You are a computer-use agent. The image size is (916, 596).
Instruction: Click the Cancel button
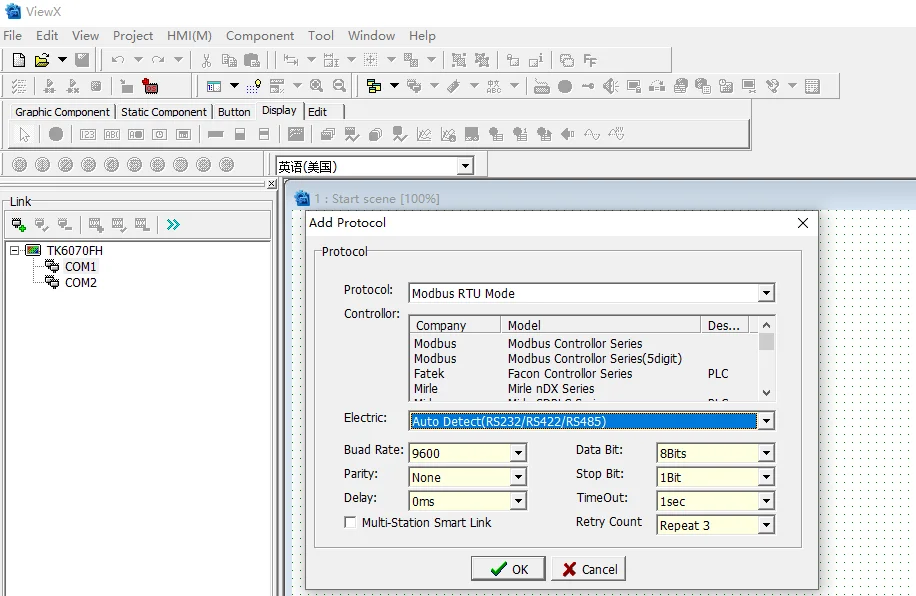[x=589, y=569]
